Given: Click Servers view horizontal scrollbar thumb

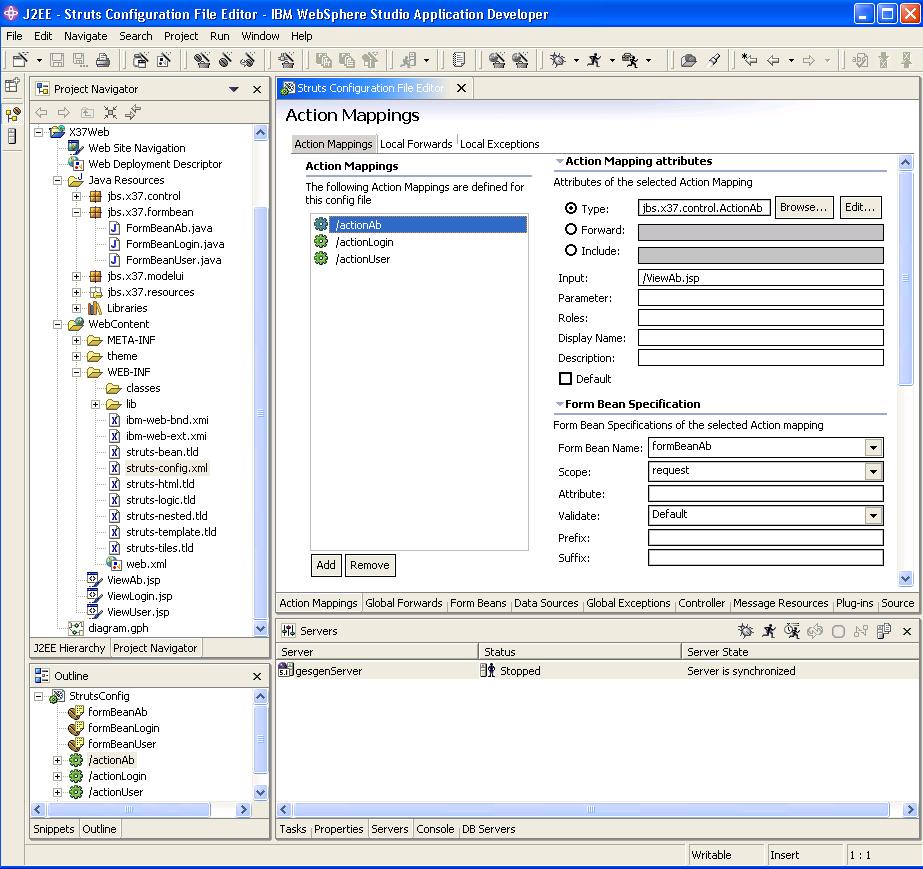Looking at the screenshot, I should pos(591,810).
